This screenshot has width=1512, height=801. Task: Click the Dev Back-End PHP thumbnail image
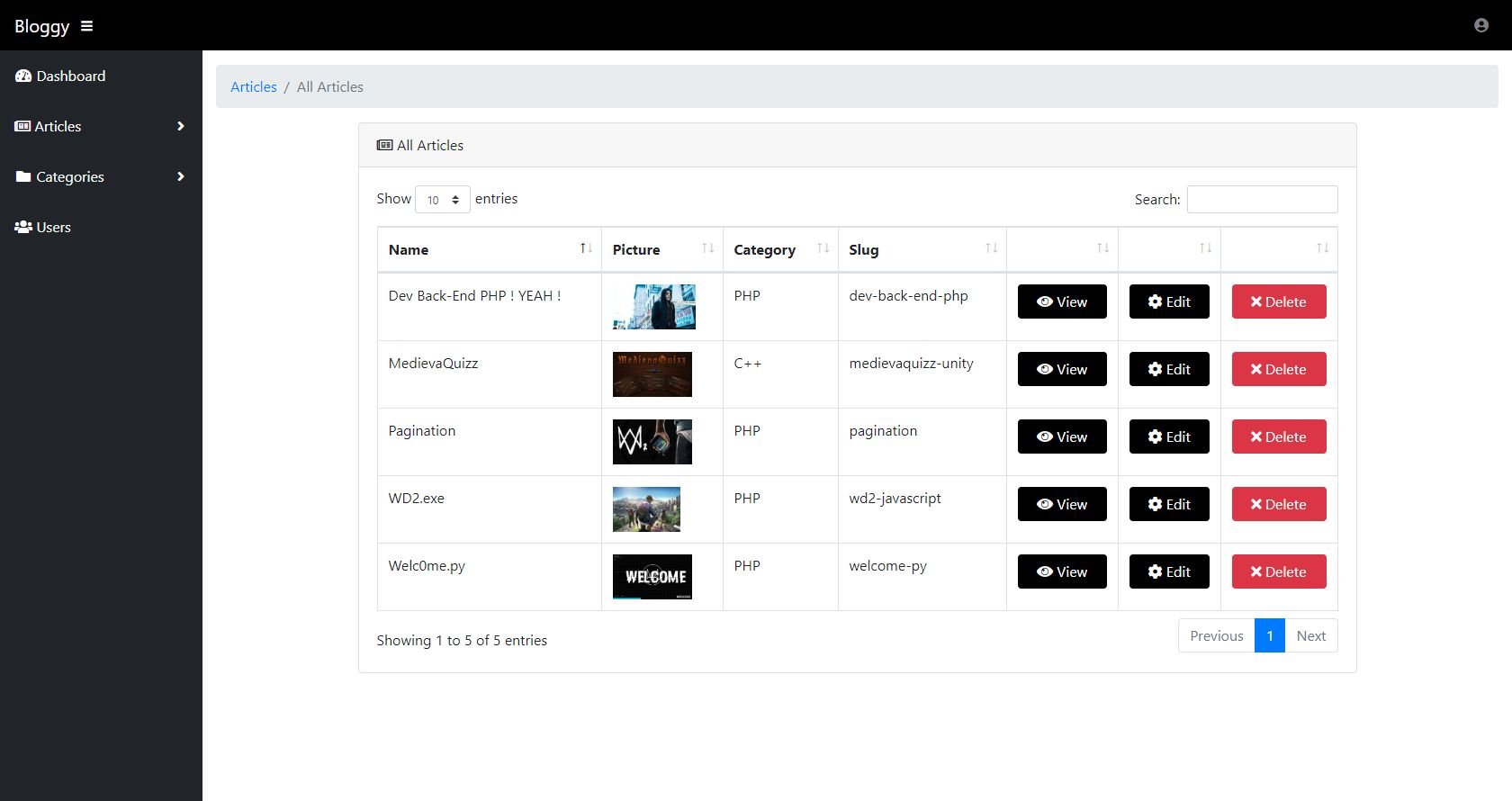(654, 307)
